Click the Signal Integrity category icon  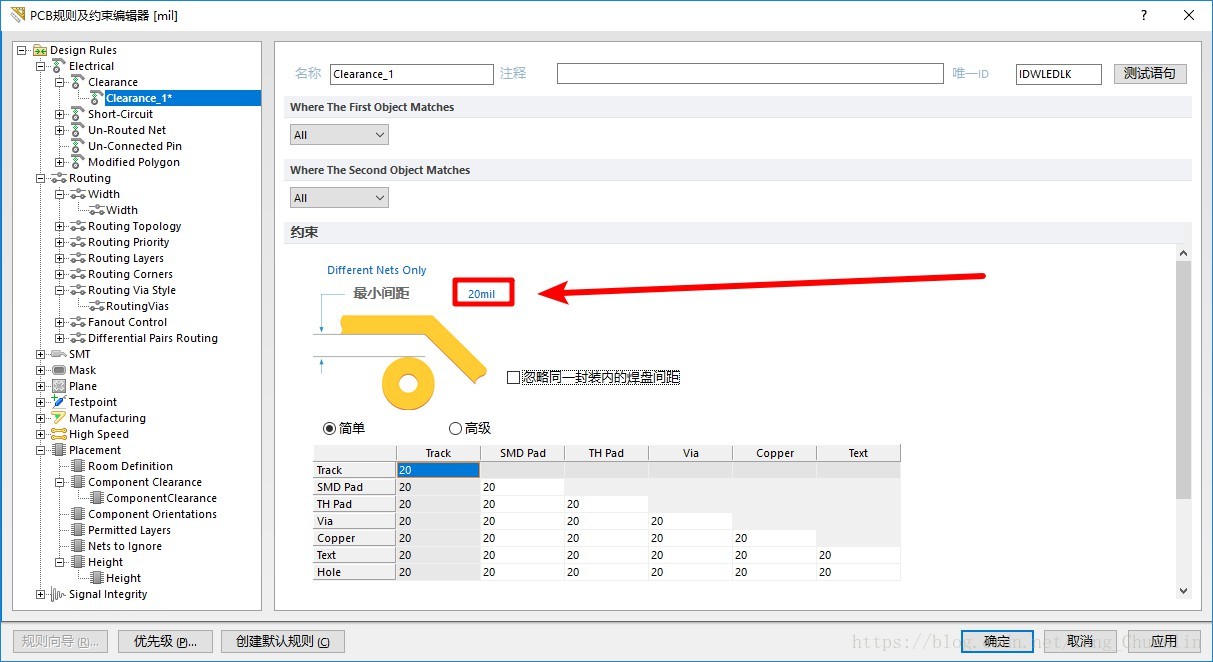point(59,594)
